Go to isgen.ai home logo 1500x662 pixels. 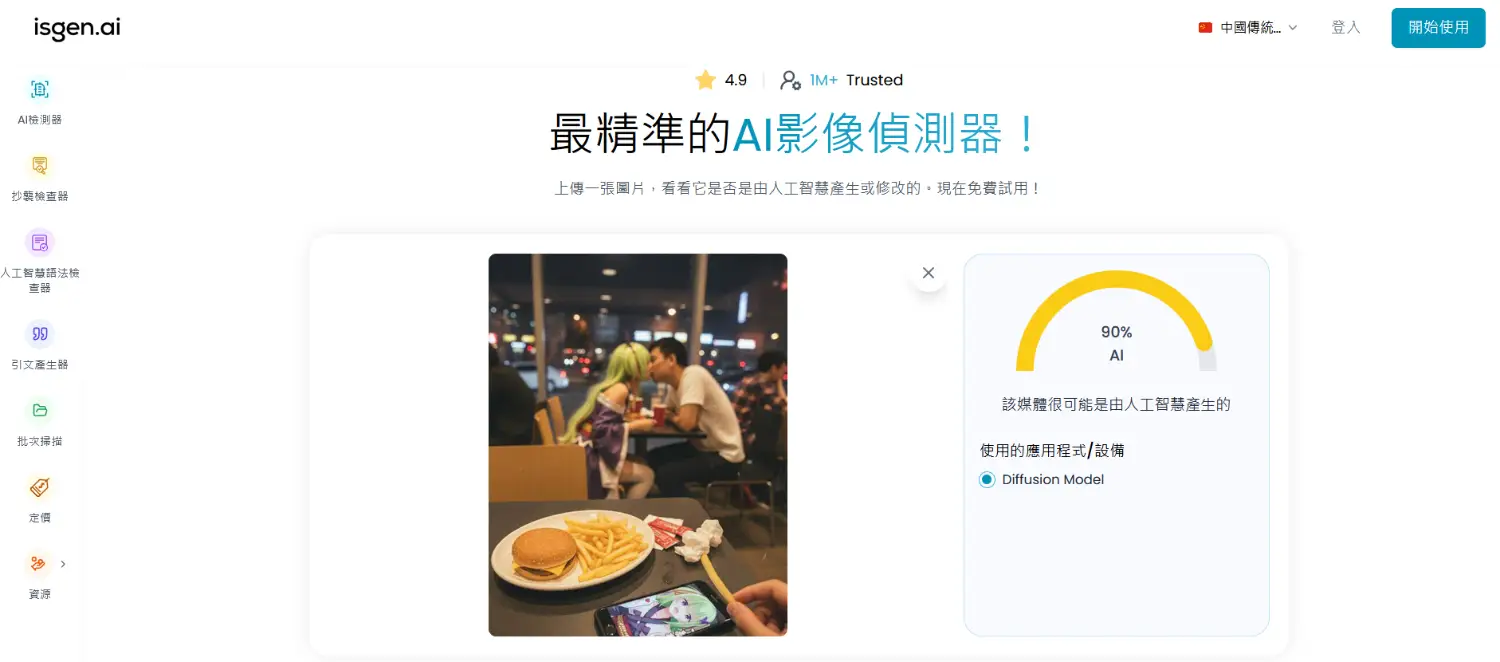[x=77, y=28]
